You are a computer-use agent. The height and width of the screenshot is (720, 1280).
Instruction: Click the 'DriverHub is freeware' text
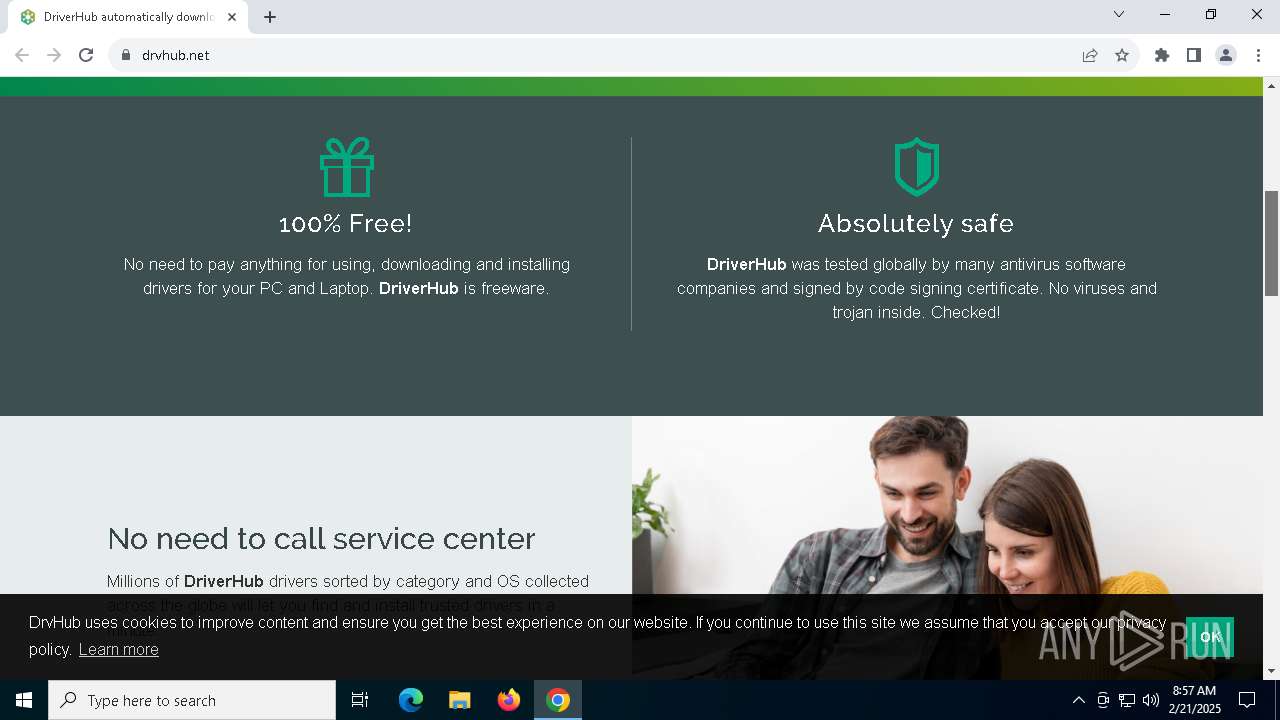coord(463,288)
